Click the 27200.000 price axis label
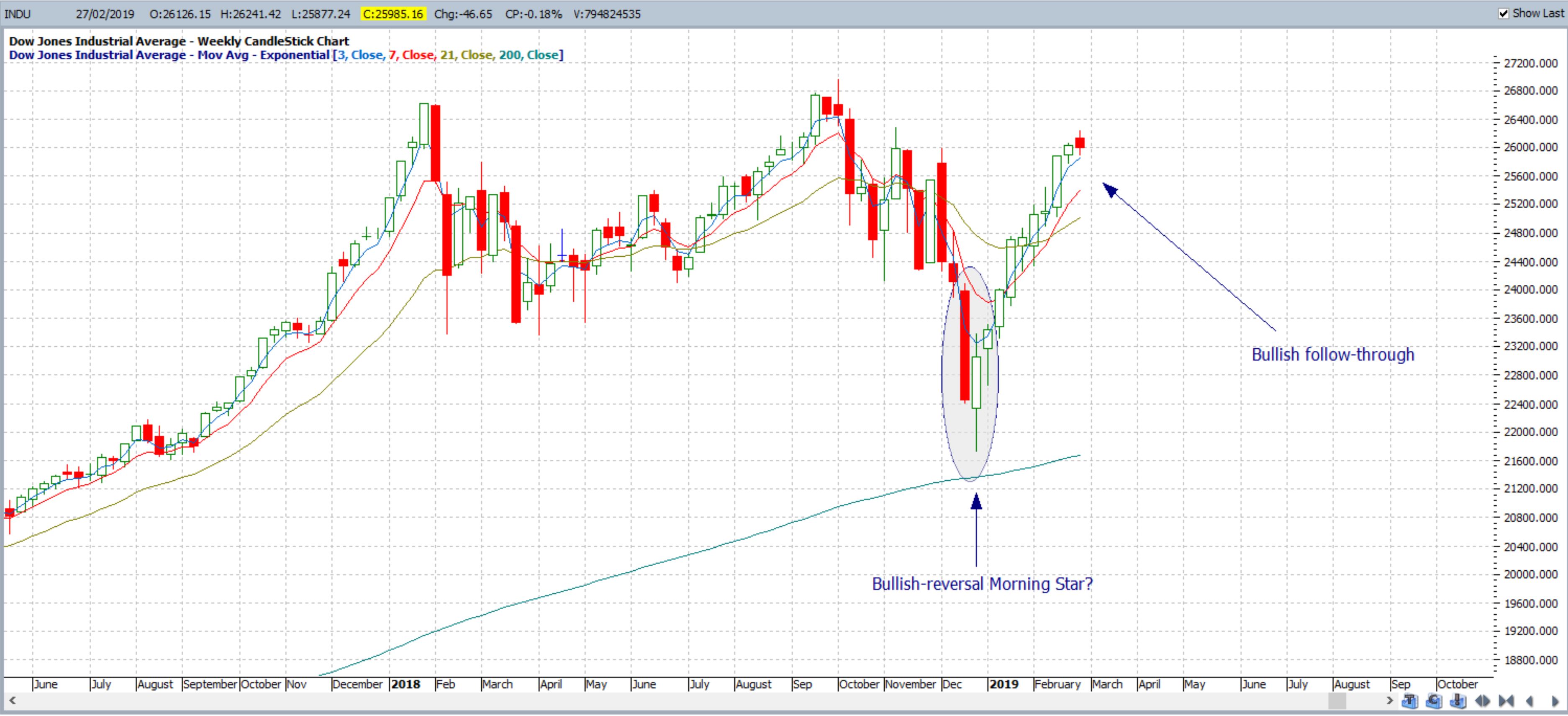 (1531, 63)
